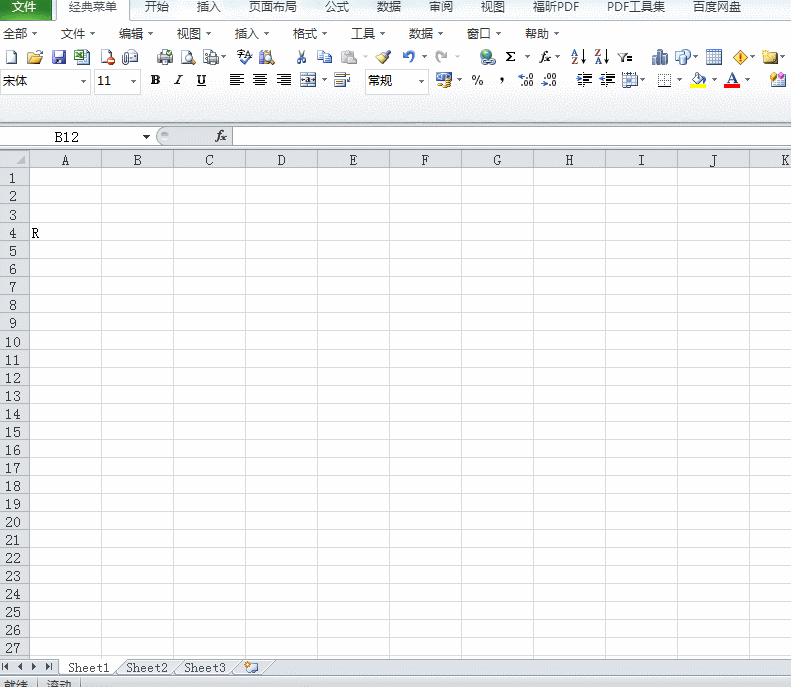Switch to the 公式 ribbon tab
The width and height of the screenshot is (791, 687).
point(337,7)
